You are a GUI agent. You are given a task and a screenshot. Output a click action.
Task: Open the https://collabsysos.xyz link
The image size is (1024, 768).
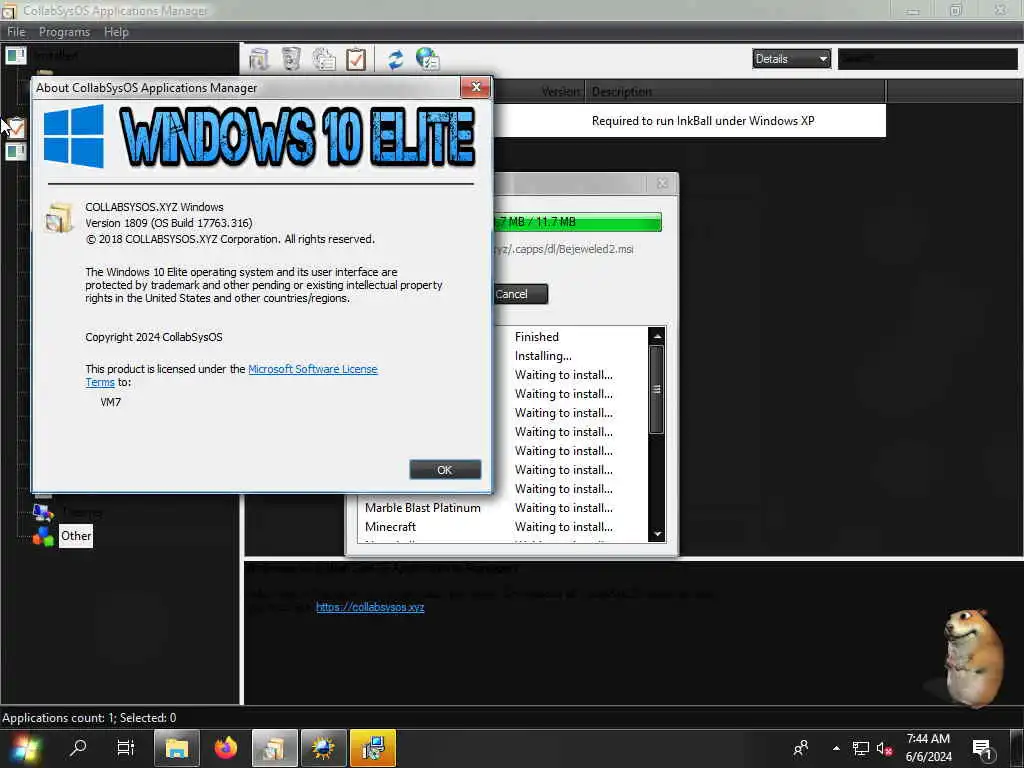pyautogui.click(x=370, y=607)
